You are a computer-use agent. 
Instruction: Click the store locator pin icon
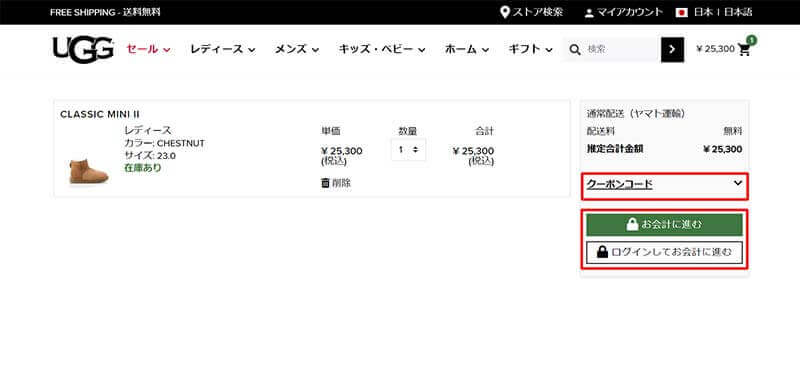tap(505, 12)
